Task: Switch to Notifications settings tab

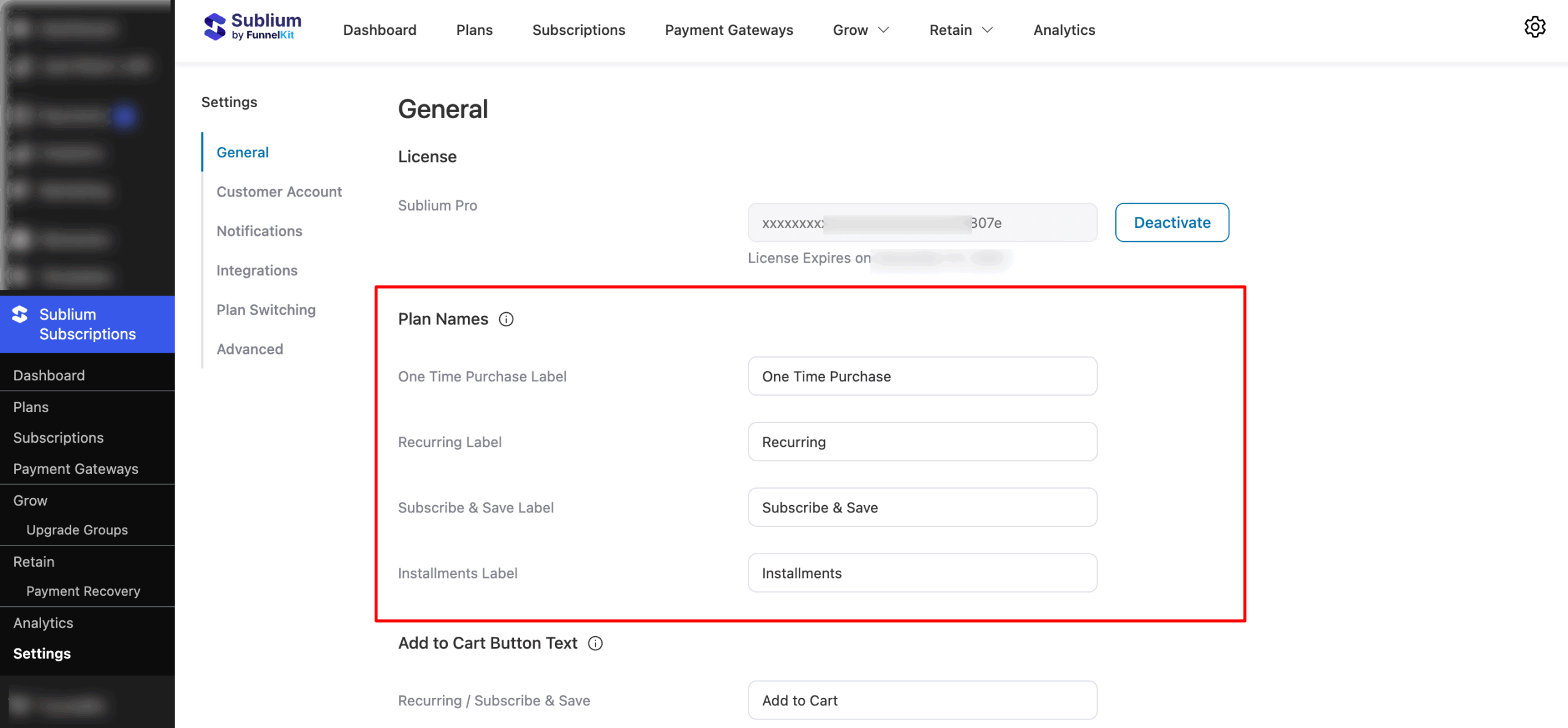Action: [259, 231]
